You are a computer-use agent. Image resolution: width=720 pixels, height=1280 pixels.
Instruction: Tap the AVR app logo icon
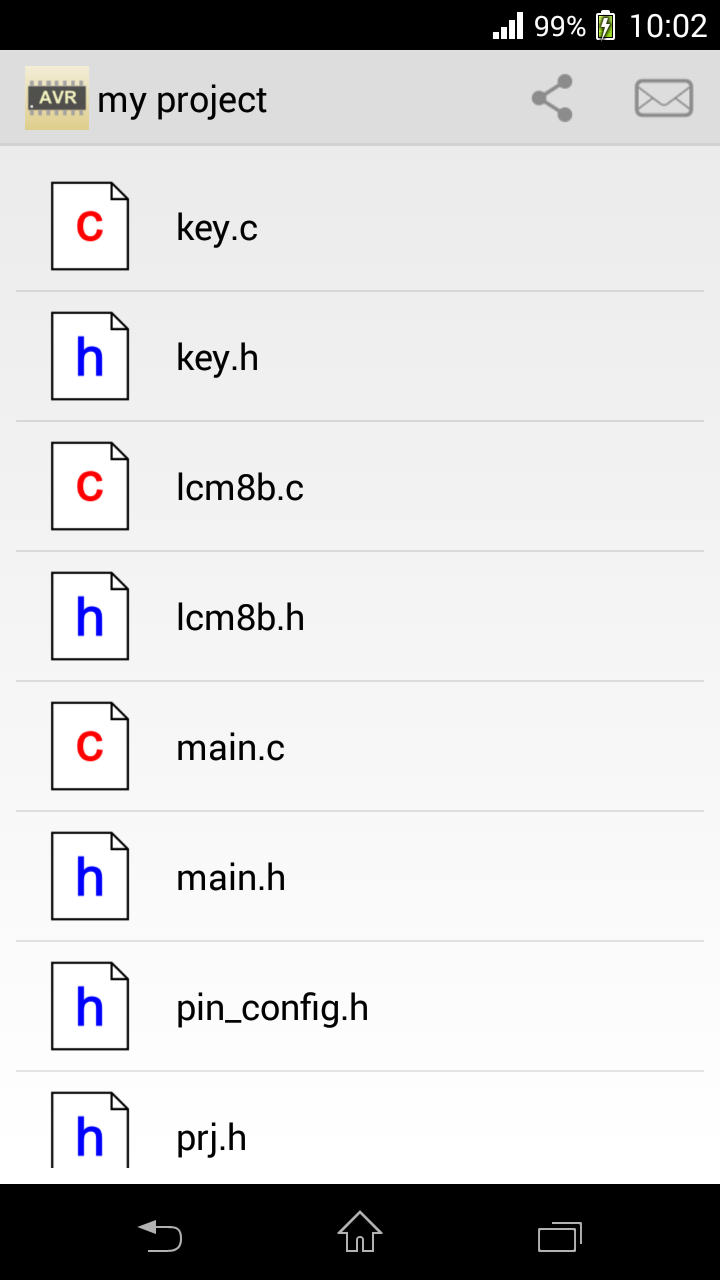(57, 98)
